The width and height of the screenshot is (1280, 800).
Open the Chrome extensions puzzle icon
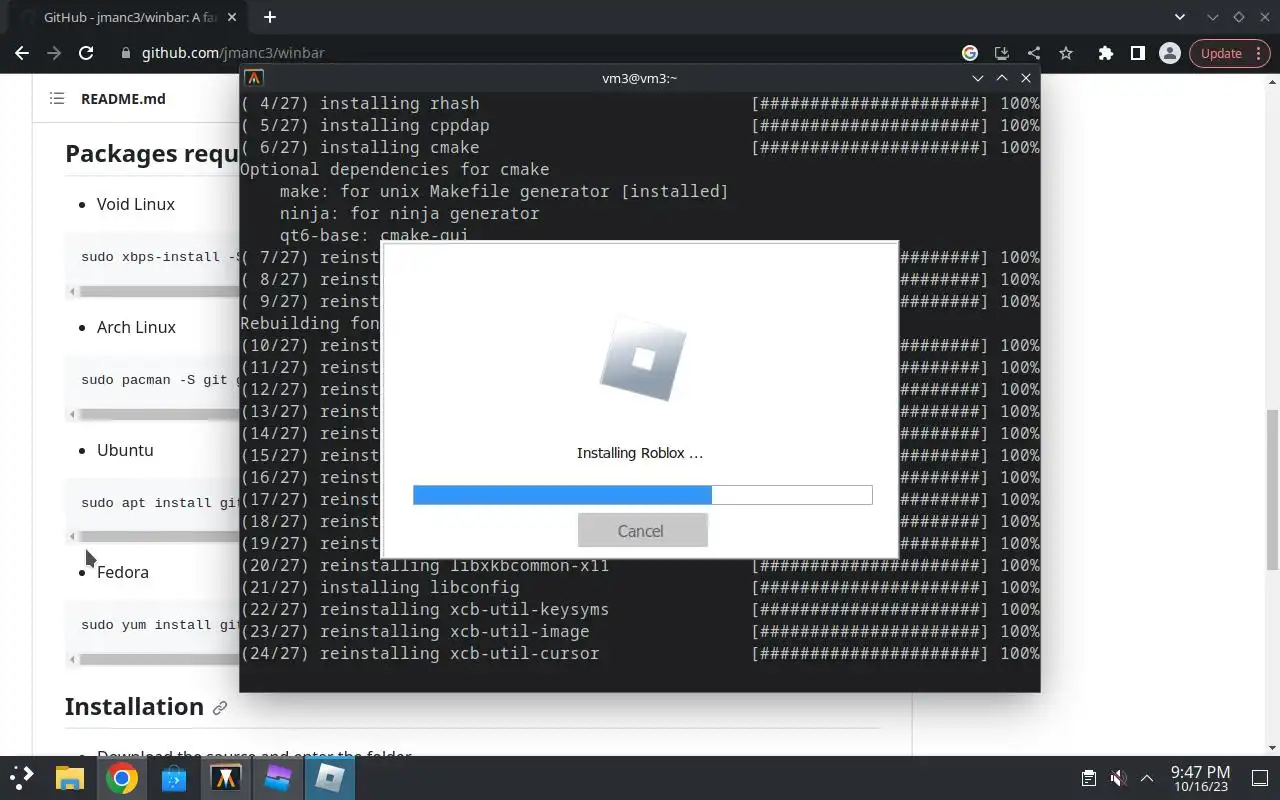pos(1105,53)
